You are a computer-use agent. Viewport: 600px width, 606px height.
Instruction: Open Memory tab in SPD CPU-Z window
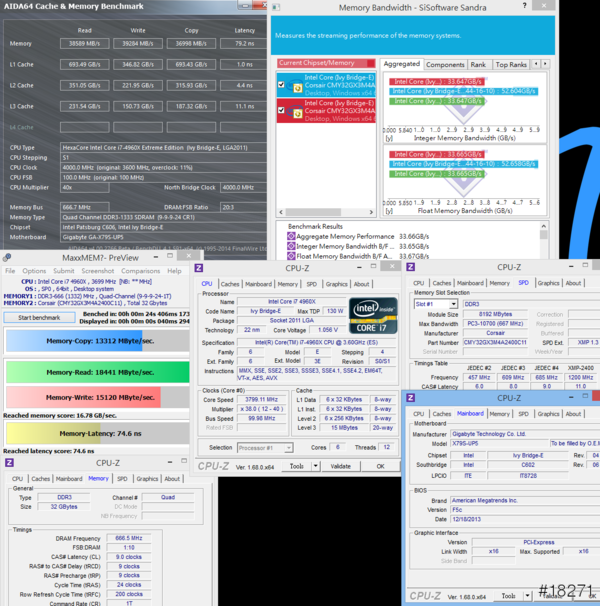499,283
